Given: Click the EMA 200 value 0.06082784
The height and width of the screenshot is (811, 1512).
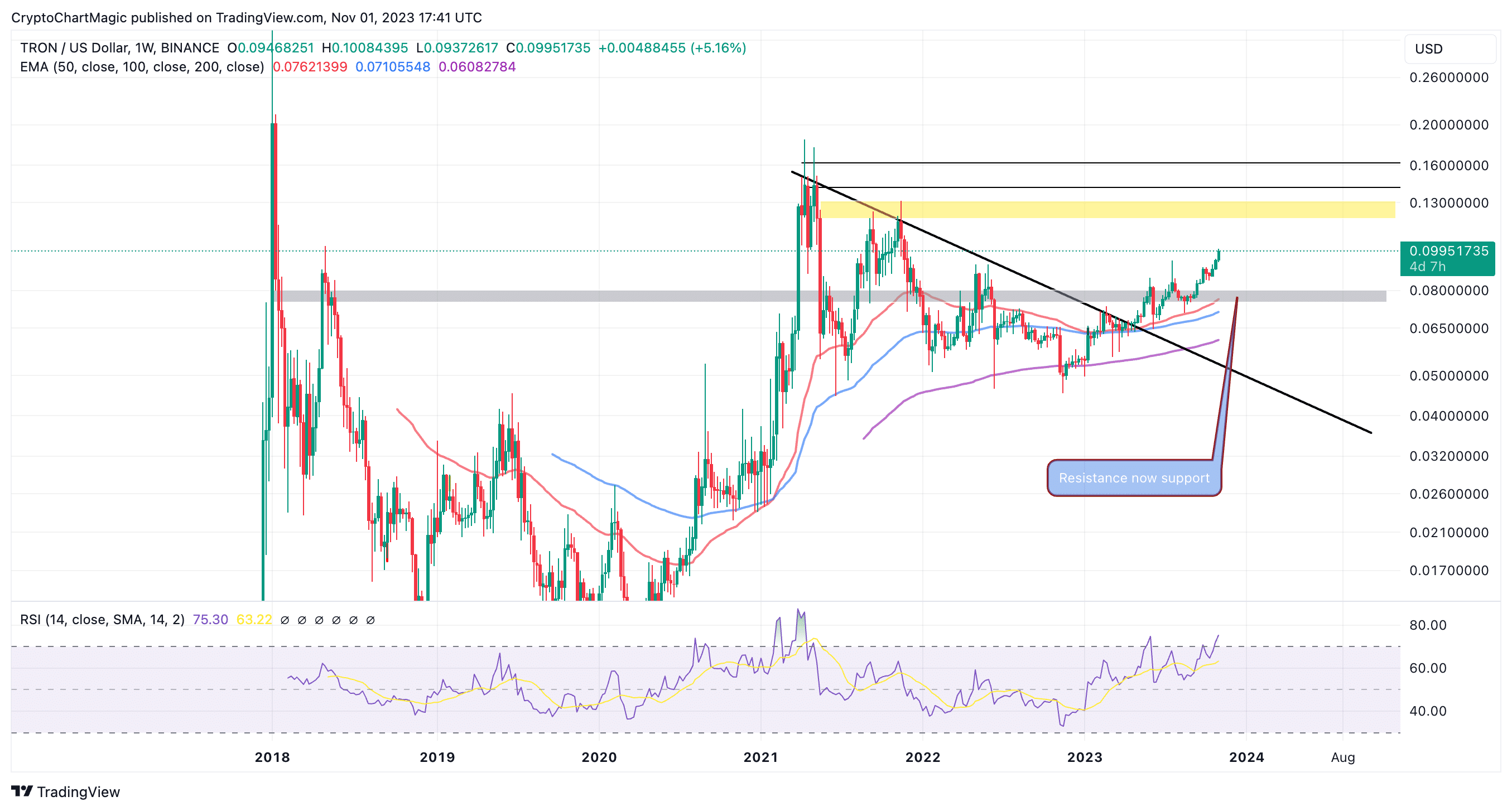Looking at the screenshot, I should tap(477, 67).
